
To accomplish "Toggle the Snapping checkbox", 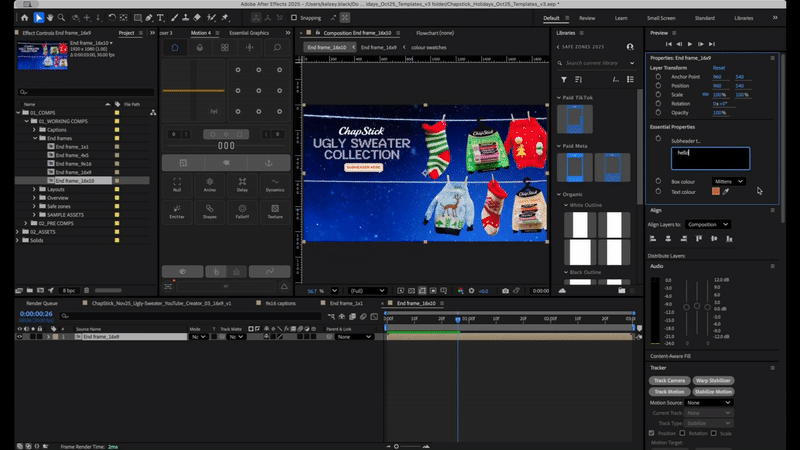I will point(294,18).
